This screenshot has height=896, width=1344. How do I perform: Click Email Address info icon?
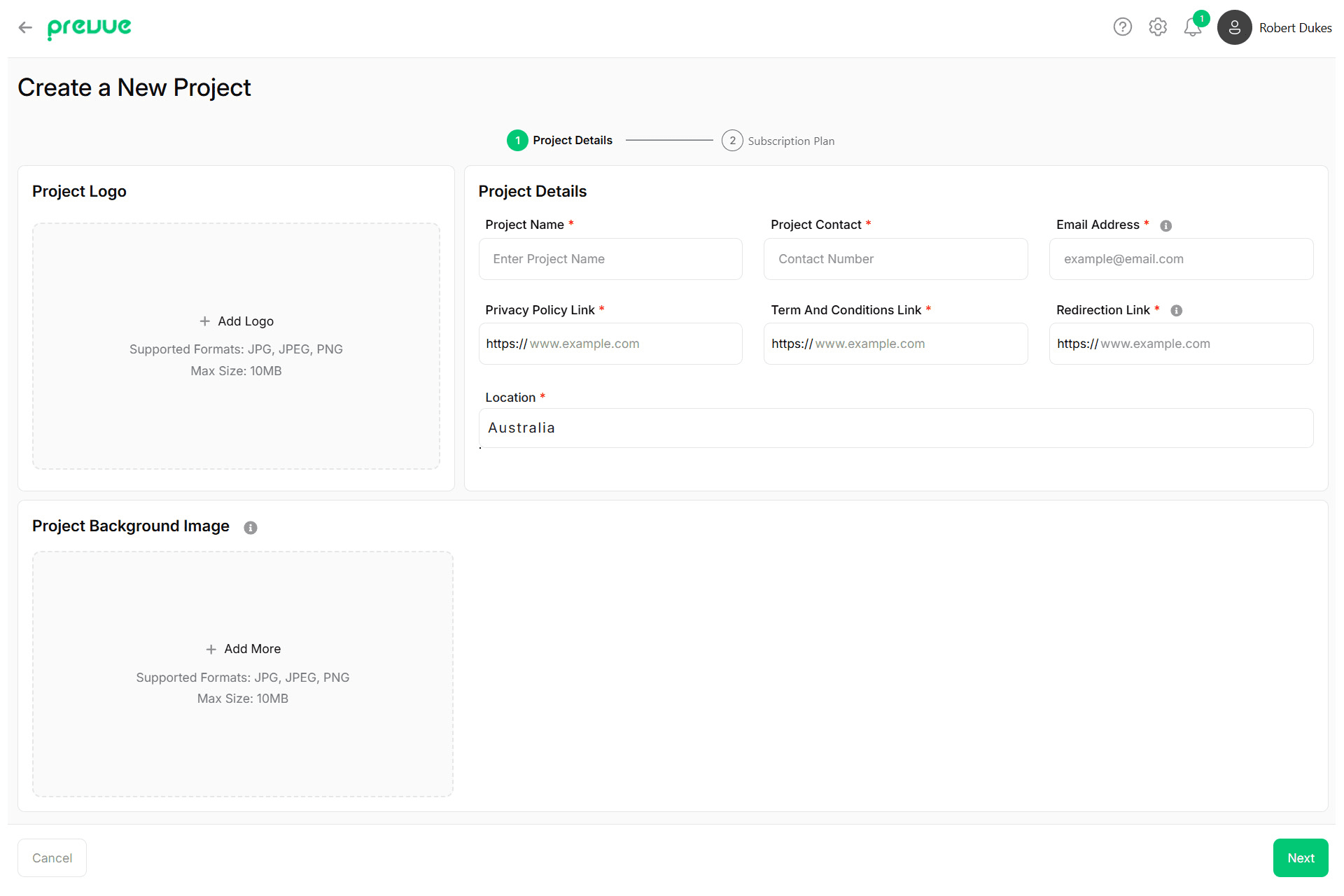click(x=1165, y=225)
